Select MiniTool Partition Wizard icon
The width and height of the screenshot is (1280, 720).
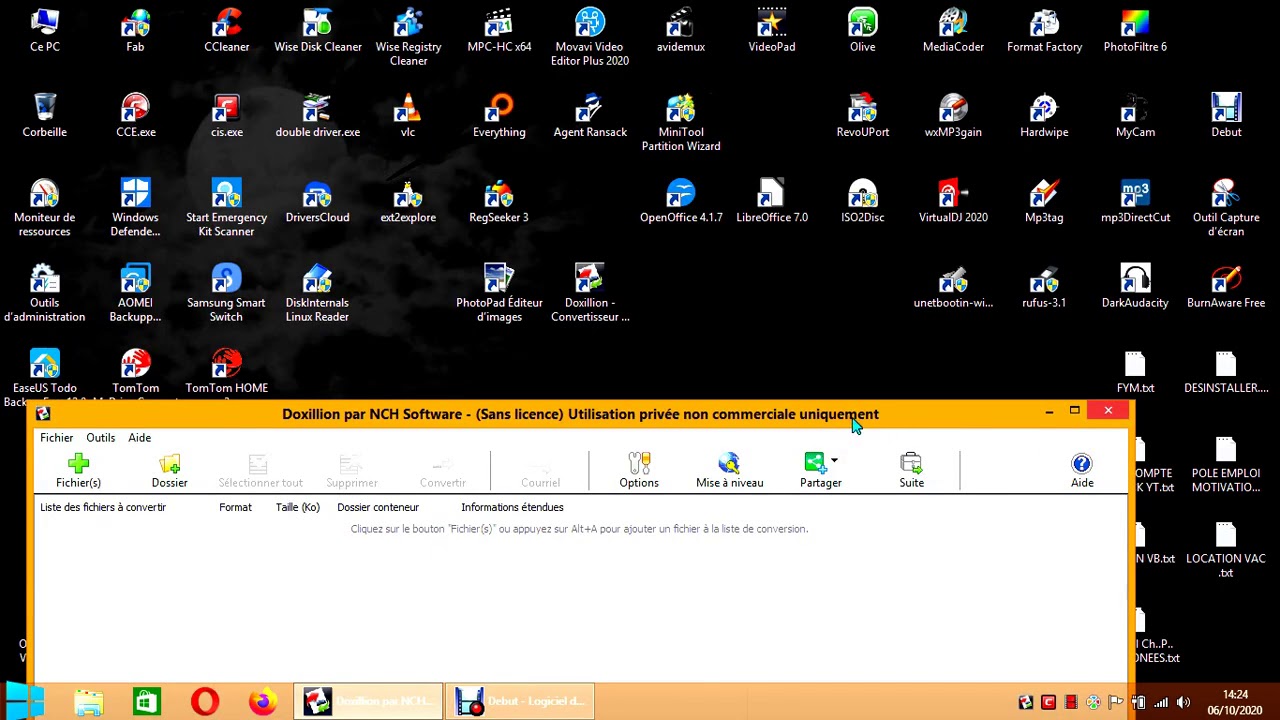[x=681, y=122]
